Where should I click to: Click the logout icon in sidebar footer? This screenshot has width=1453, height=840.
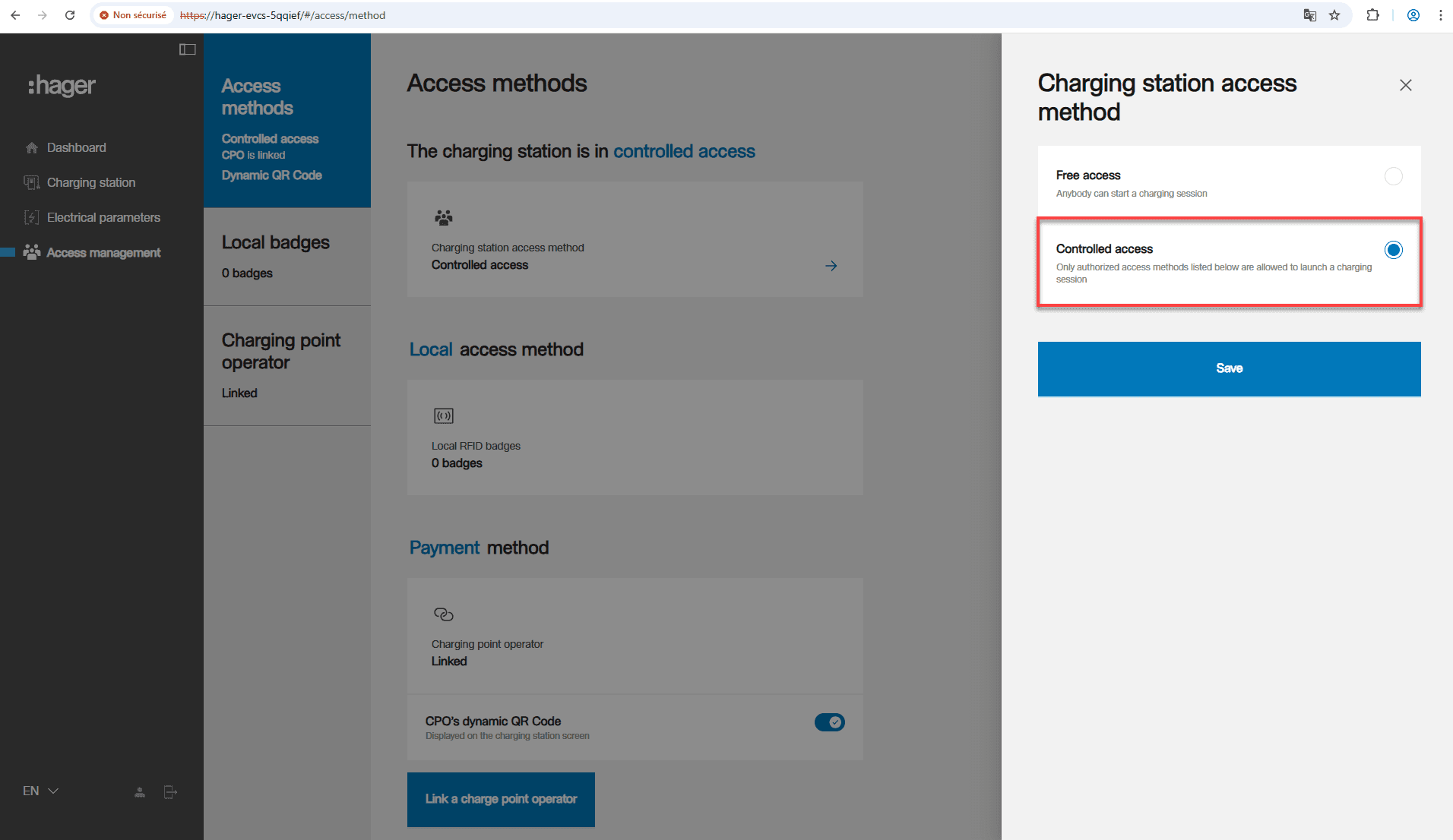pyautogui.click(x=170, y=792)
